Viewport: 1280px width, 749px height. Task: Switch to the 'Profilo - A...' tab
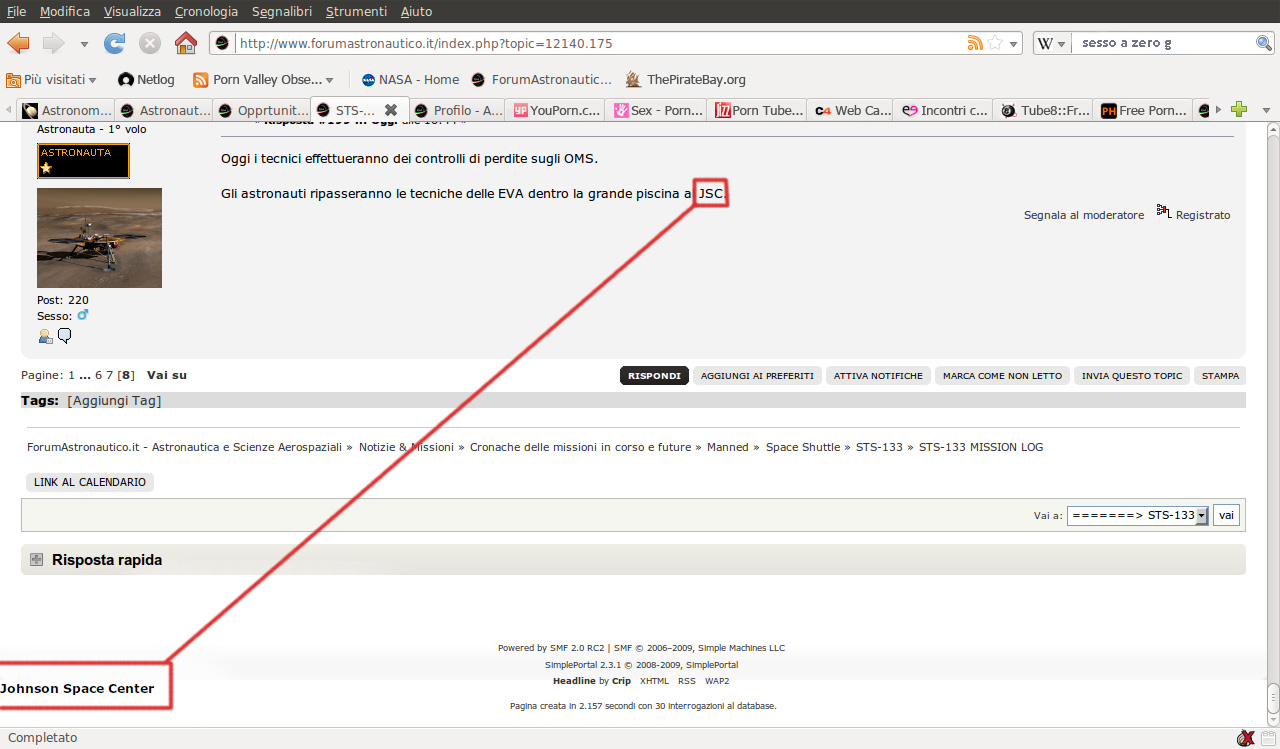(457, 110)
